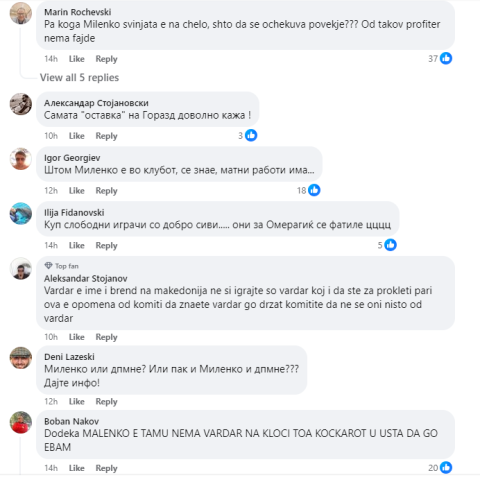Click the 14h timestamp on Ilija Fidanovski's comment

pyautogui.click(x=51, y=245)
